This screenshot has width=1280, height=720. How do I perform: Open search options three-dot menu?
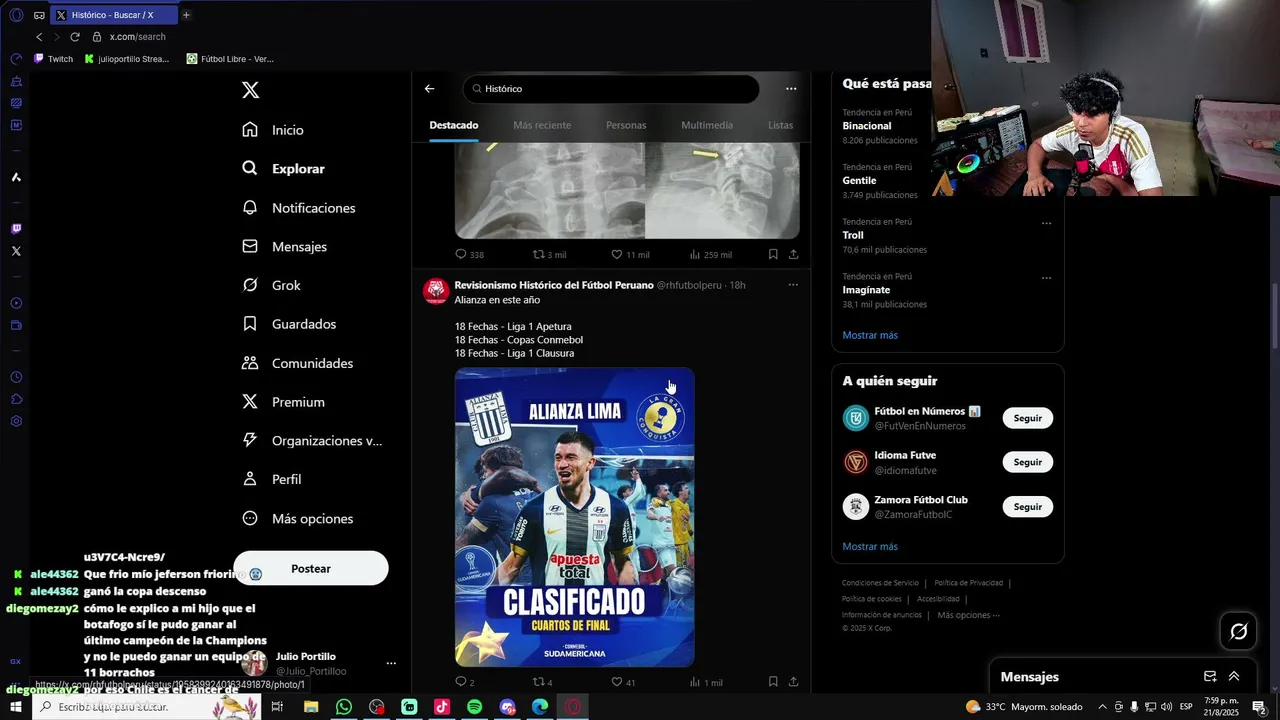click(x=791, y=89)
